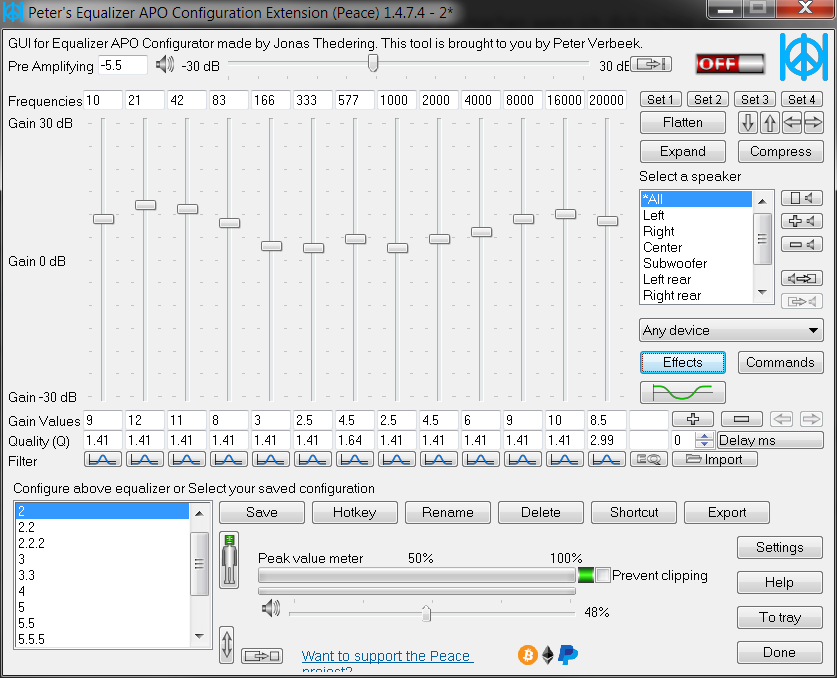Click the To tray button
837x678 pixels.
pos(779,618)
